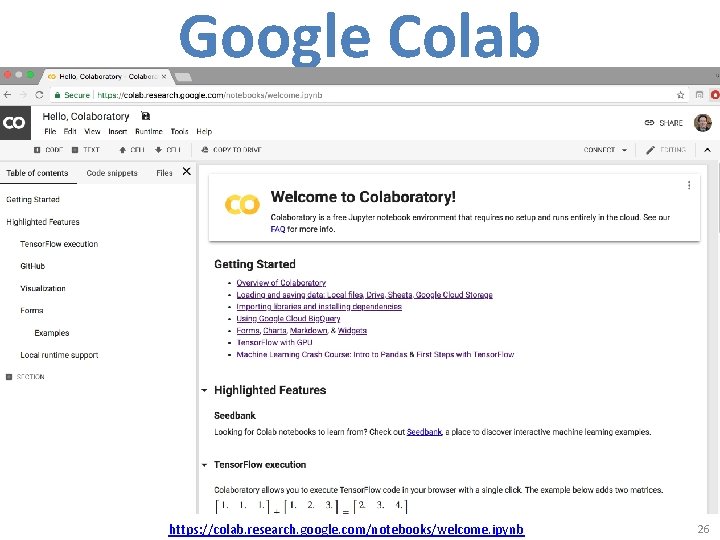The width and height of the screenshot is (720, 540).
Task: Switch to the Table of contents tab
Action: coord(37,173)
